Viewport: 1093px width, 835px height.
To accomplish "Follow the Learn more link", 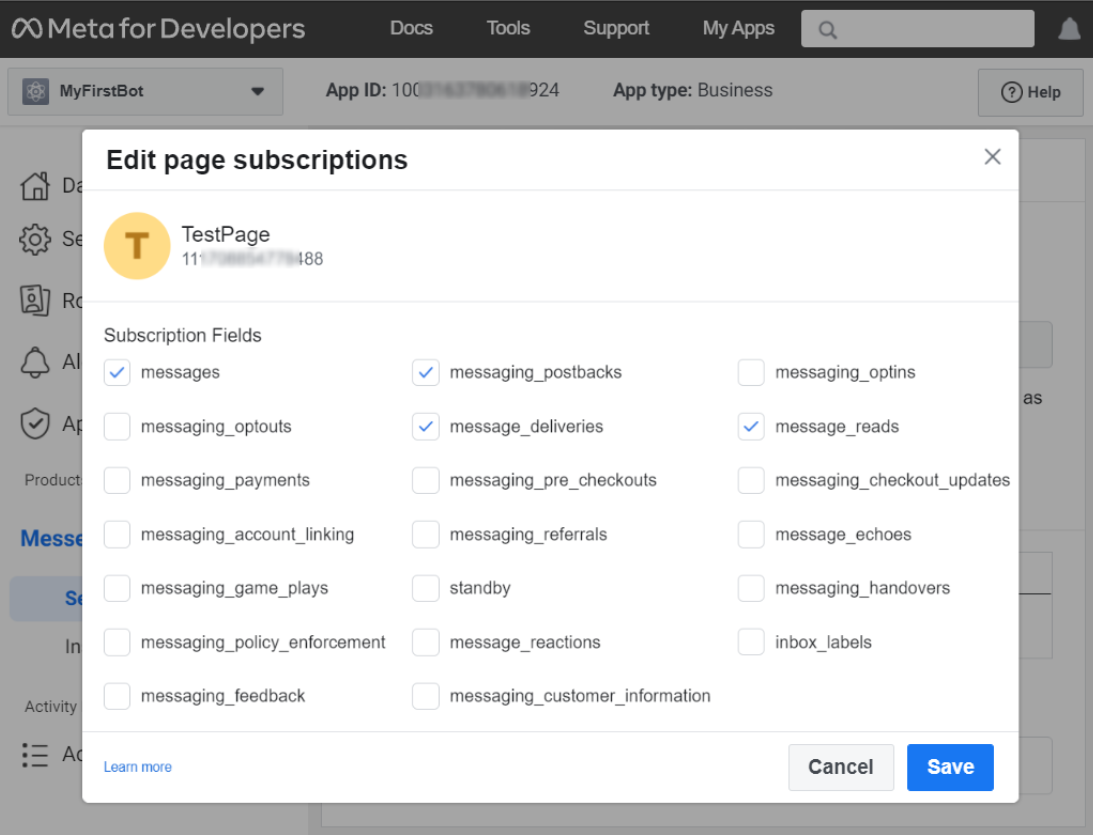I will 138,767.
